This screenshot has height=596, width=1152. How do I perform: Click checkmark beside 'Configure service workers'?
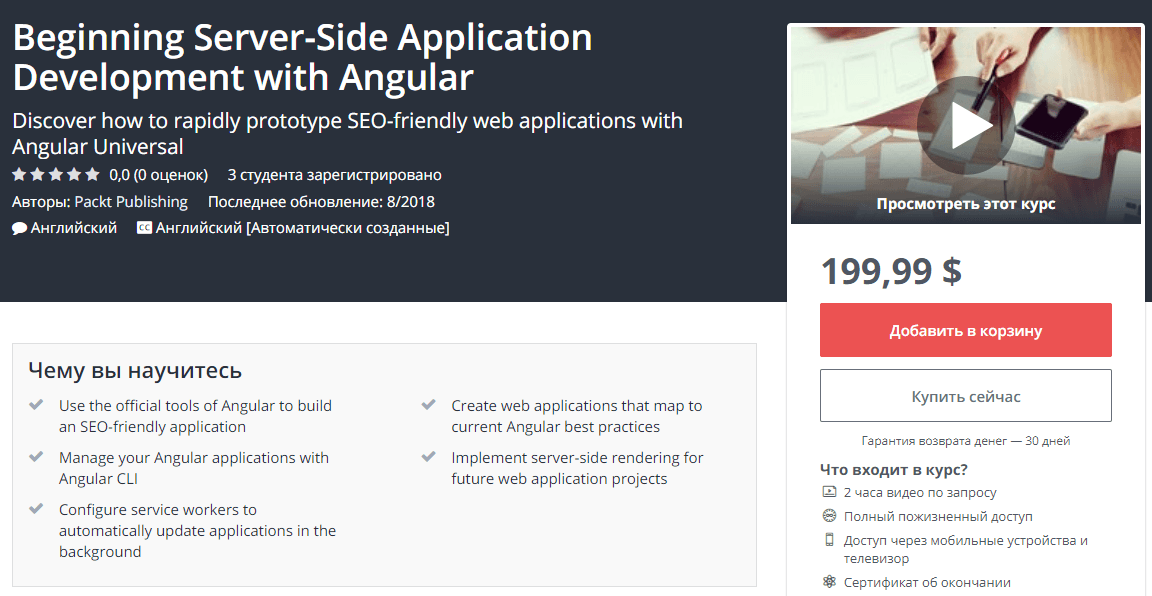tap(35, 509)
